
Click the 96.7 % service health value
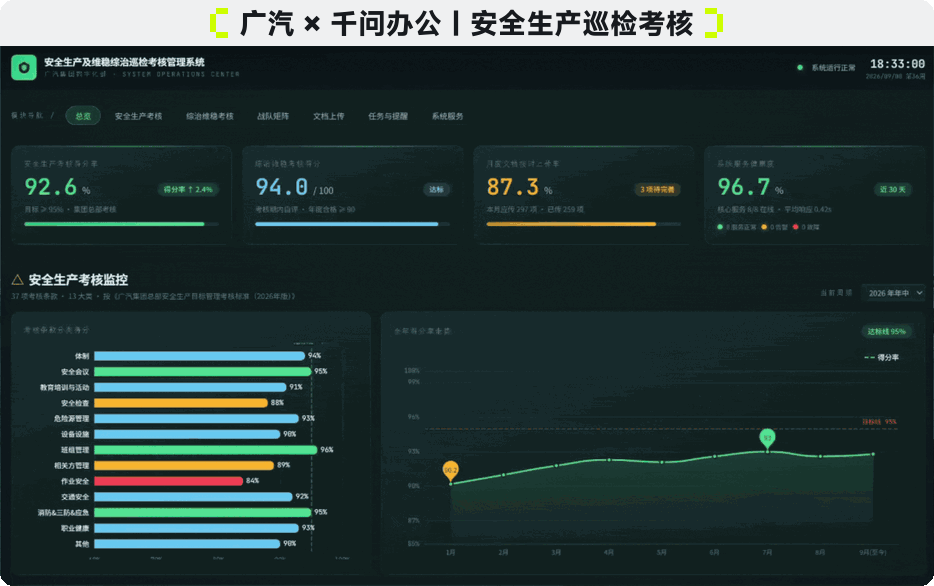click(751, 187)
